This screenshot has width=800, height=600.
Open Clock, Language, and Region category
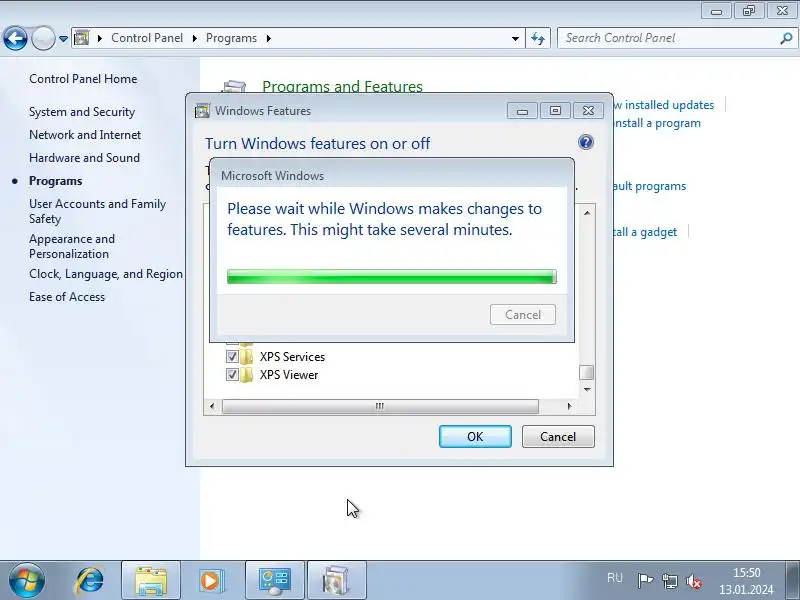tap(106, 274)
